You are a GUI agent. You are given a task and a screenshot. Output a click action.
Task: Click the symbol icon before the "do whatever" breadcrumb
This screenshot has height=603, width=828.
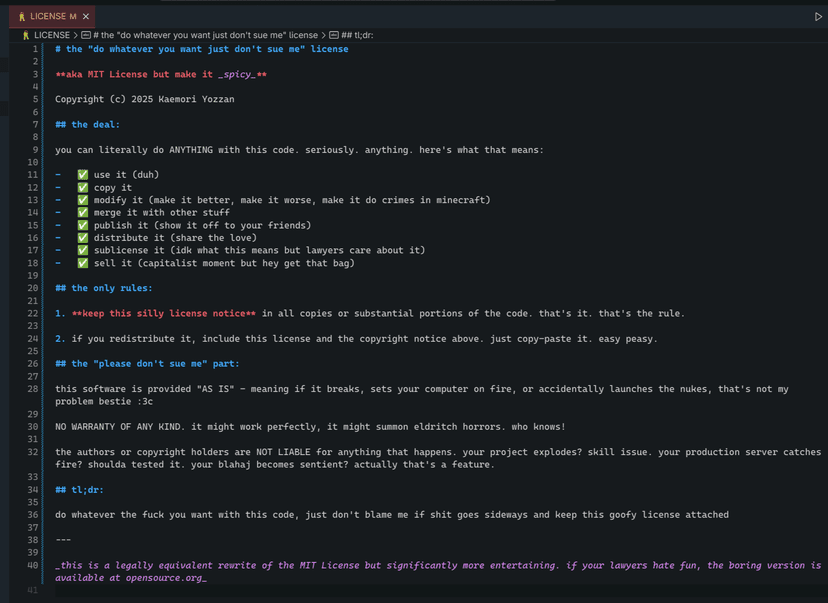pos(86,35)
